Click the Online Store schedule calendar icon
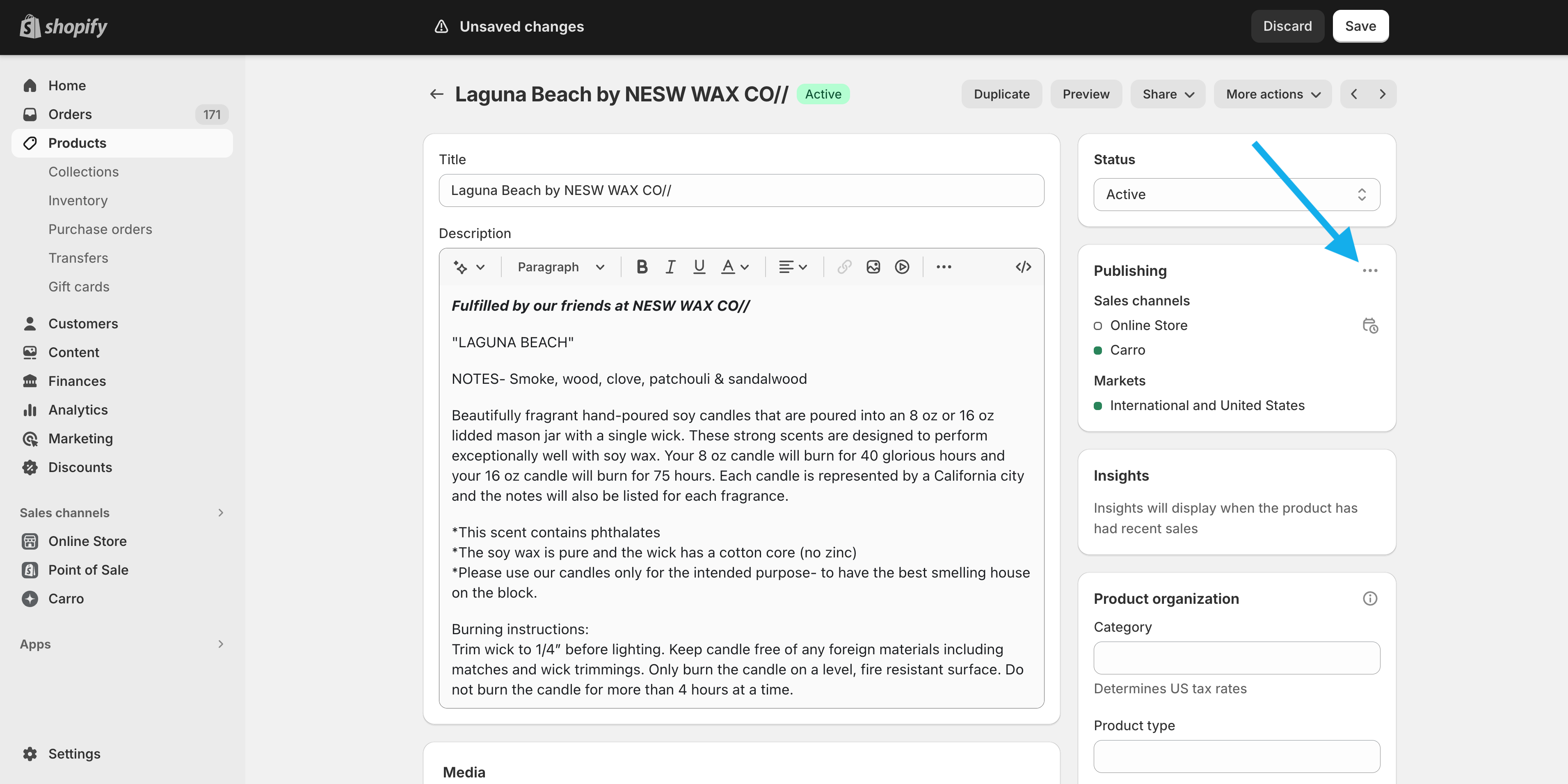The image size is (1568, 784). [1369, 325]
